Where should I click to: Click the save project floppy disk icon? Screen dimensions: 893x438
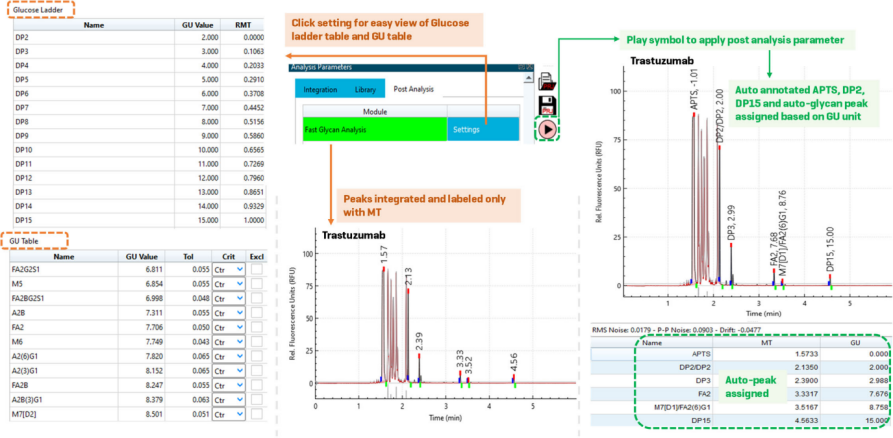pos(548,106)
